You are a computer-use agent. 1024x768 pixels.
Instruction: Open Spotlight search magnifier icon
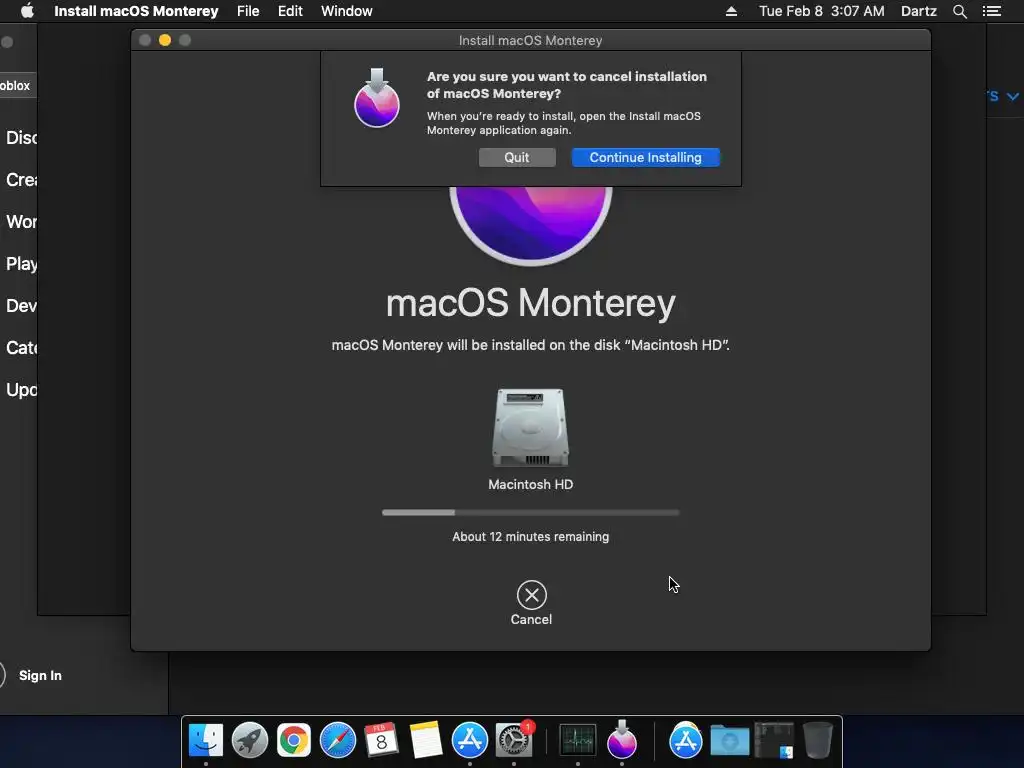click(x=959, y=11)
